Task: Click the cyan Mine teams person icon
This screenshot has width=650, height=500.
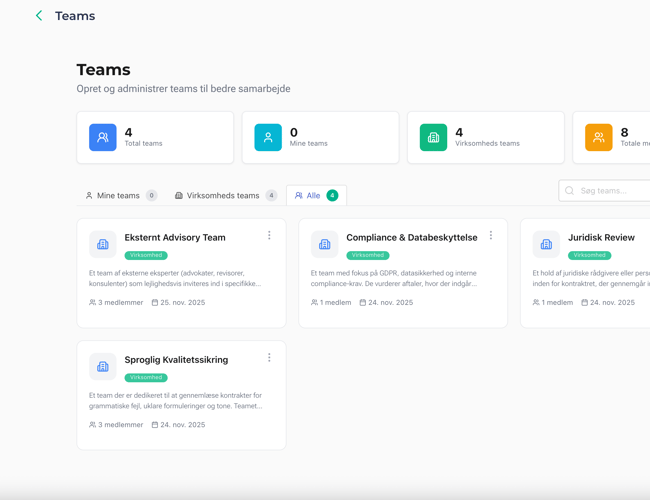Action: click(268, 137)
